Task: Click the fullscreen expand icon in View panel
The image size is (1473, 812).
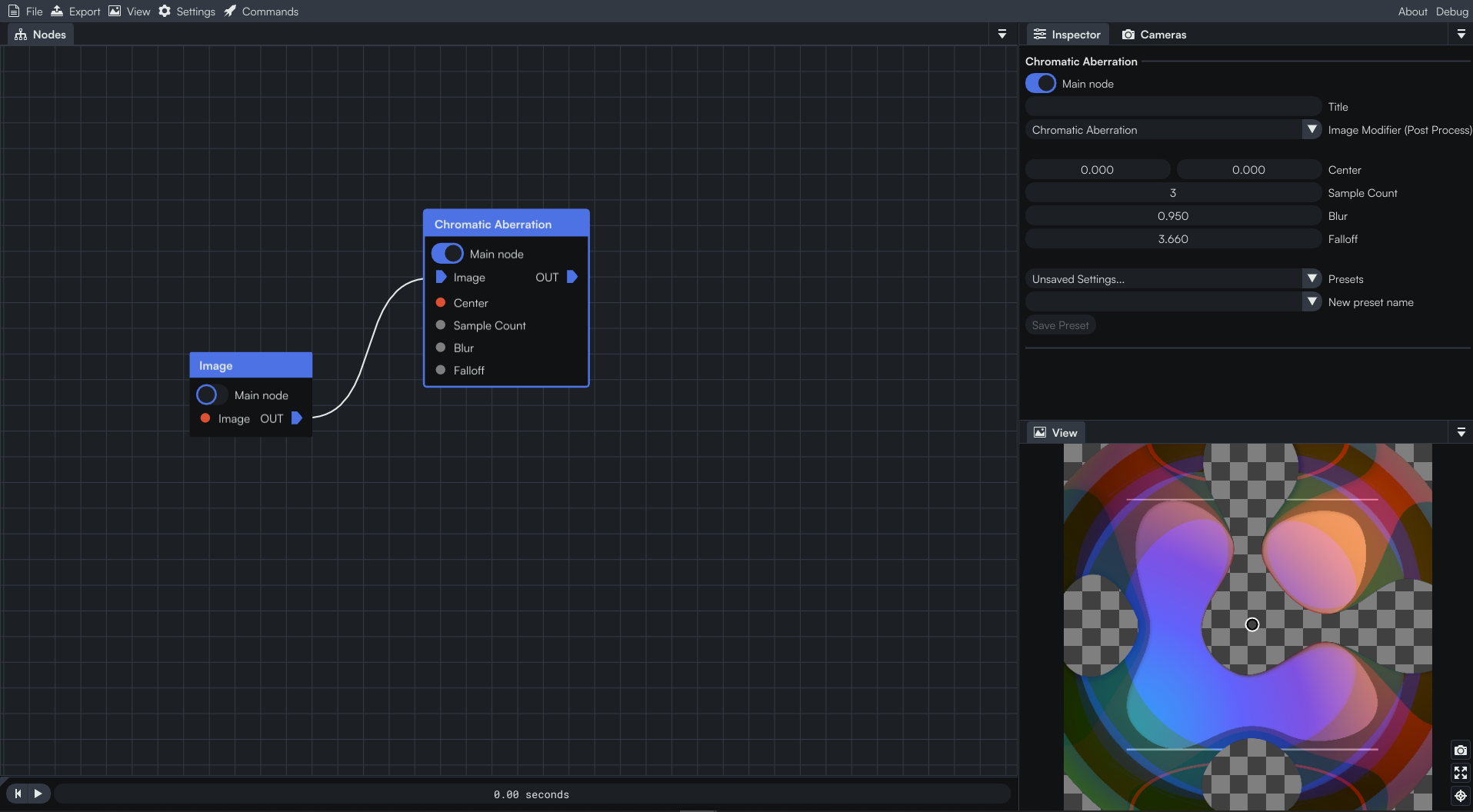Action: click(x=1460, y=773)
